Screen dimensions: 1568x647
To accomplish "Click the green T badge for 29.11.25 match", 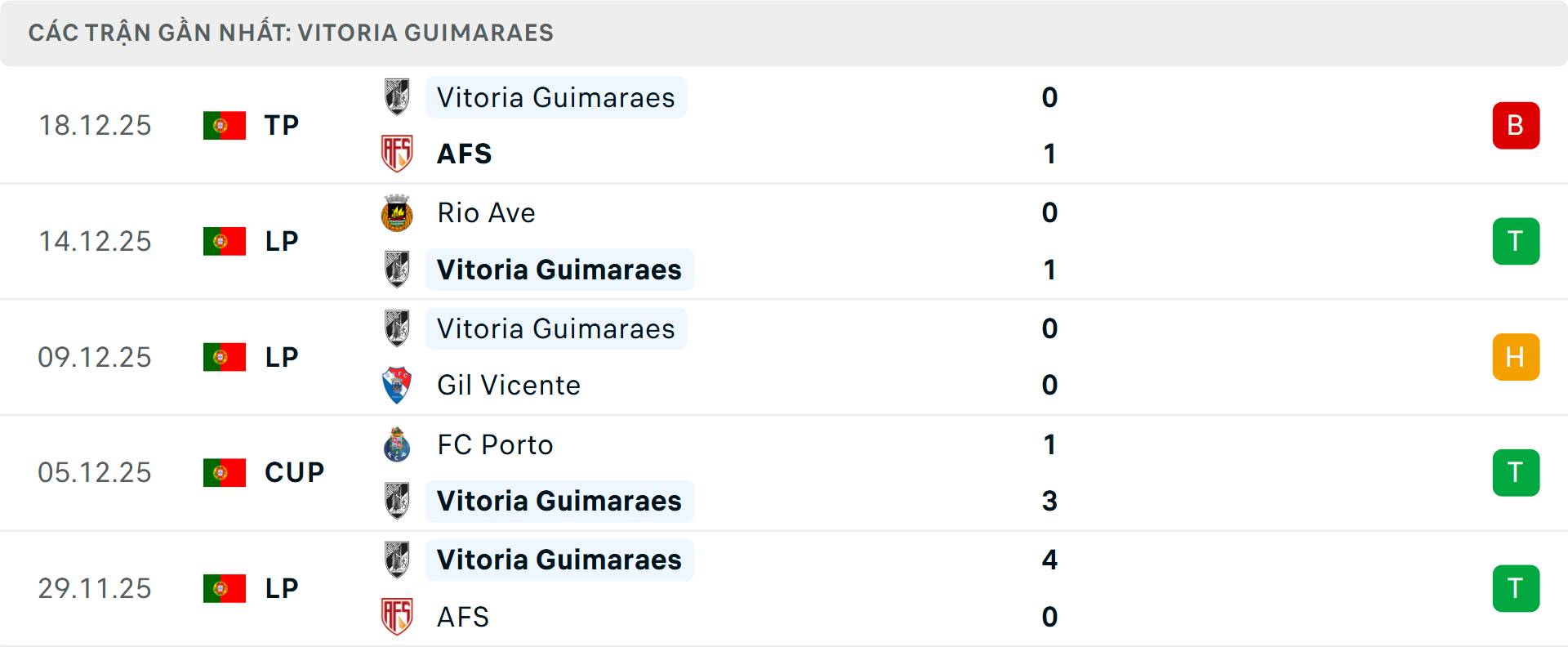I will 1516,588.
